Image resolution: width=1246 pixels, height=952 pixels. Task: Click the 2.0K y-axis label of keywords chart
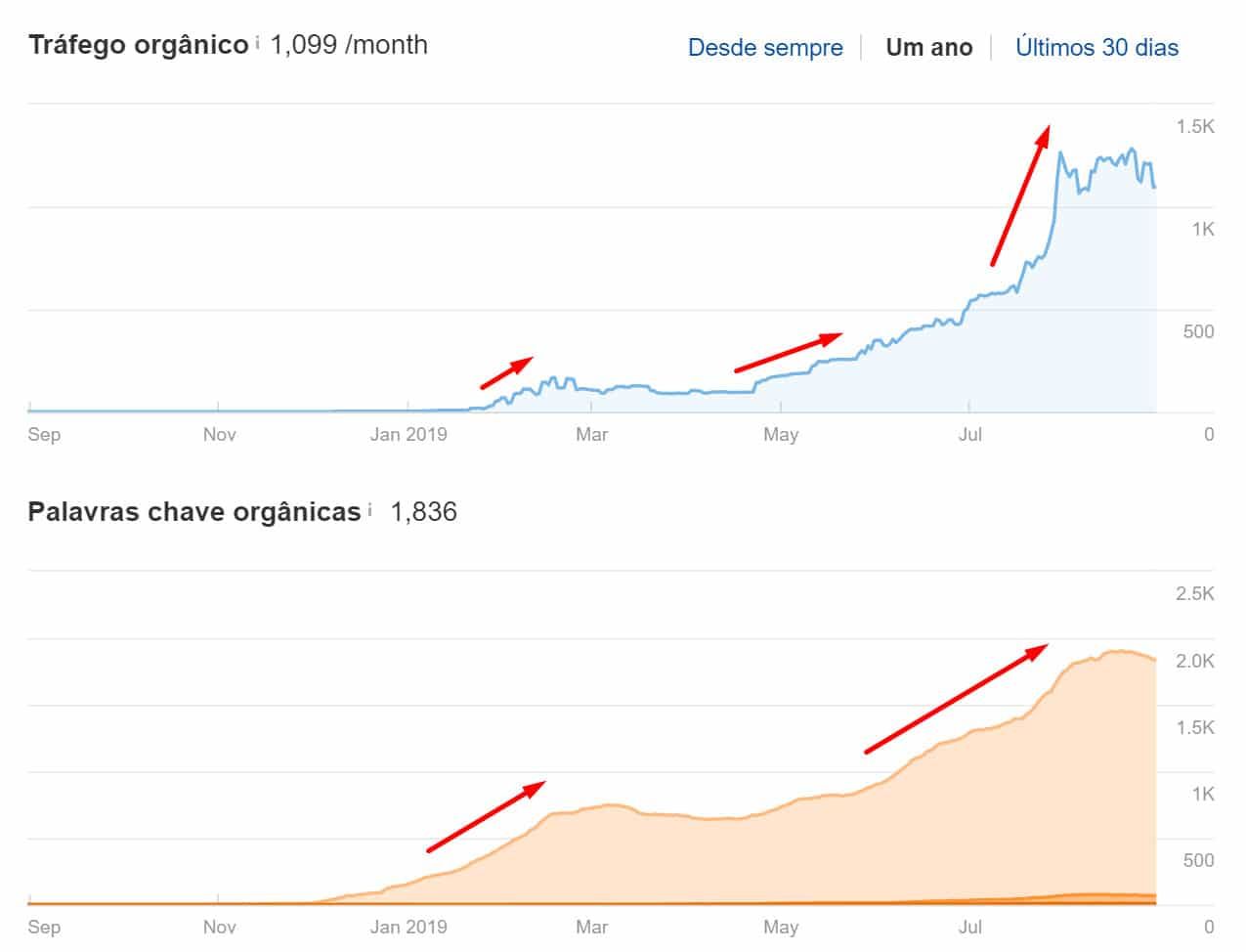click(1194, 661)
